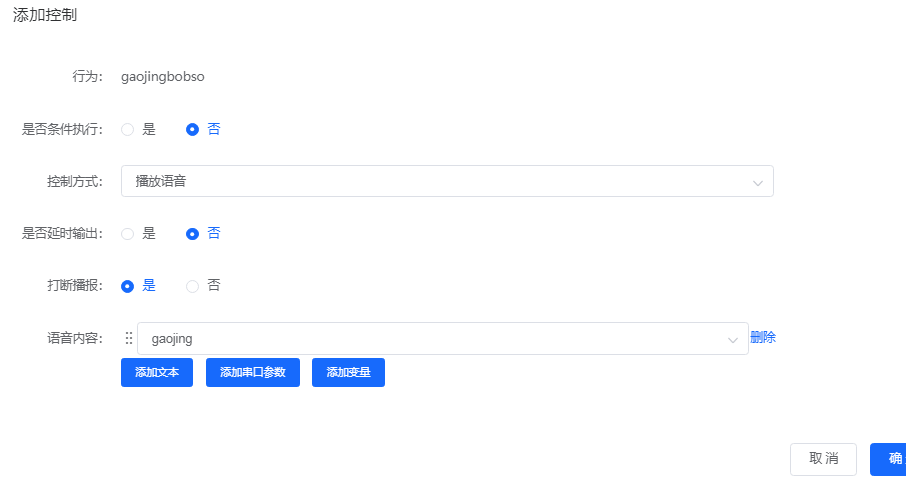
Task: Click the gaojingbobso behavior value
Action: click(162, 77)
